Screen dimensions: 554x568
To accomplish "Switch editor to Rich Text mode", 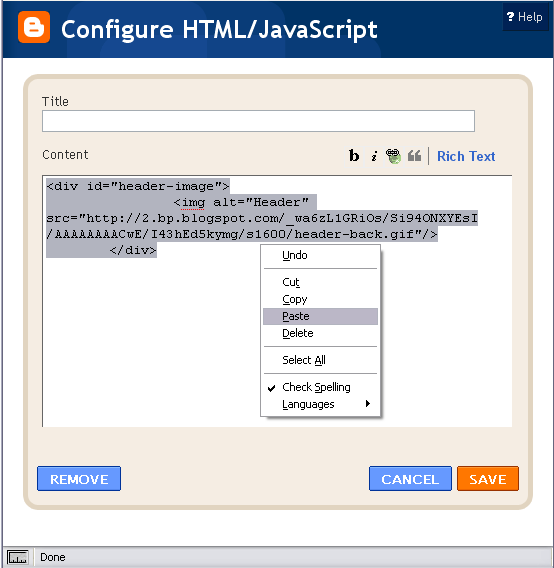I will (x=466, y=156).
